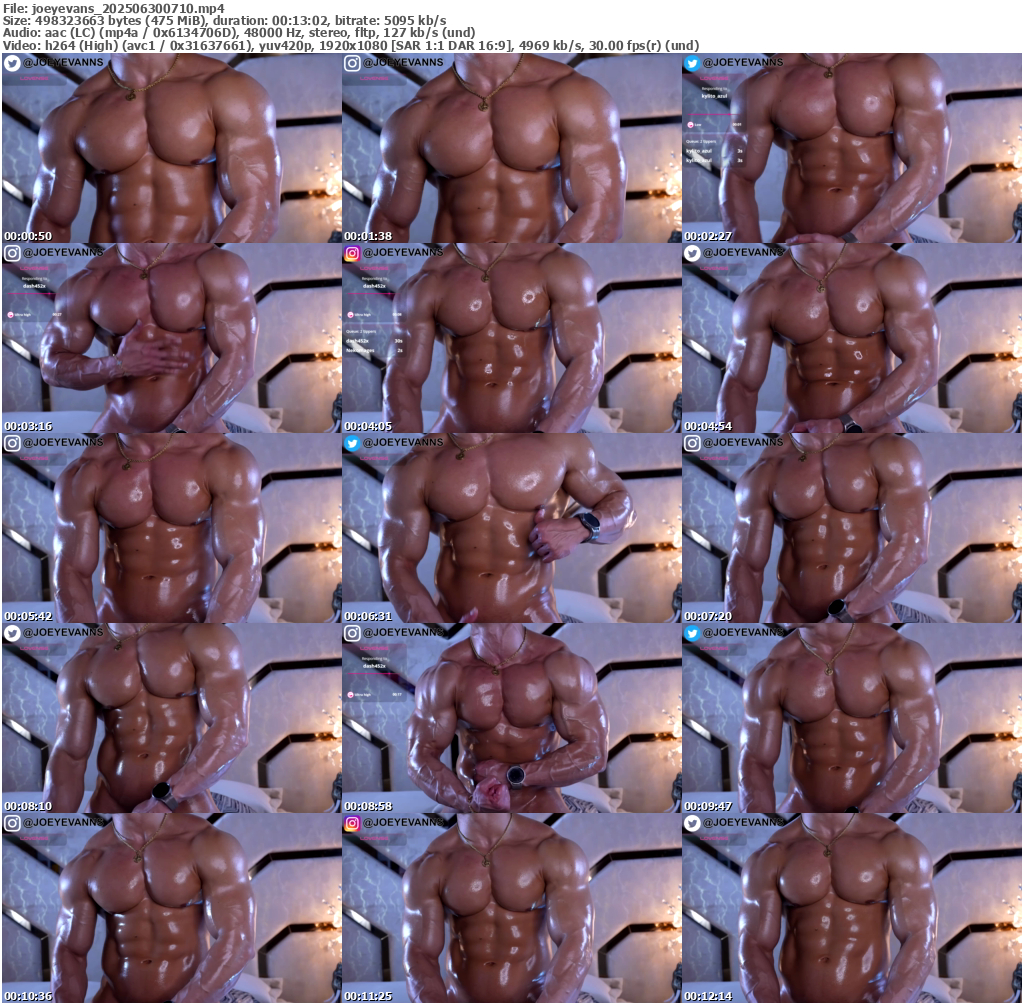Select the colored Instagram icon in the 00:04:05 frame
Screen dimensions: 1024x1003
coord(352,253)
